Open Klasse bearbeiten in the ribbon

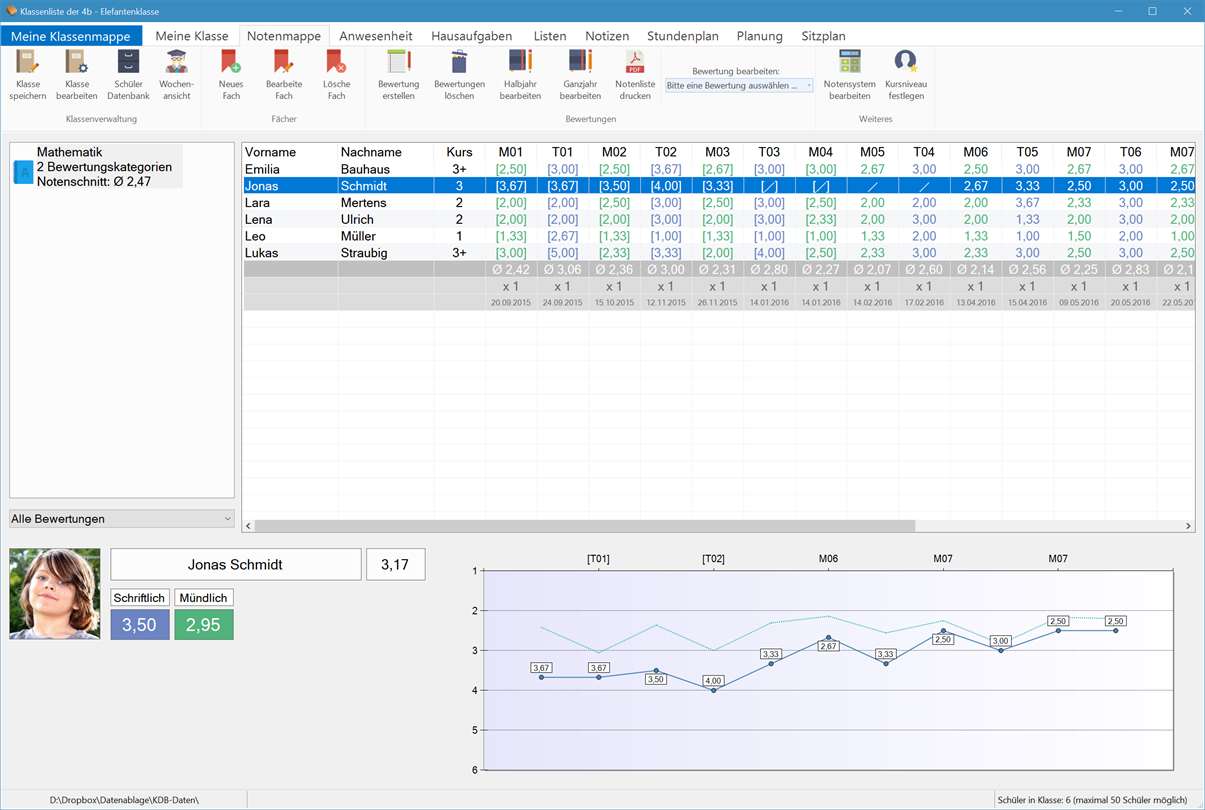(77, 75)
